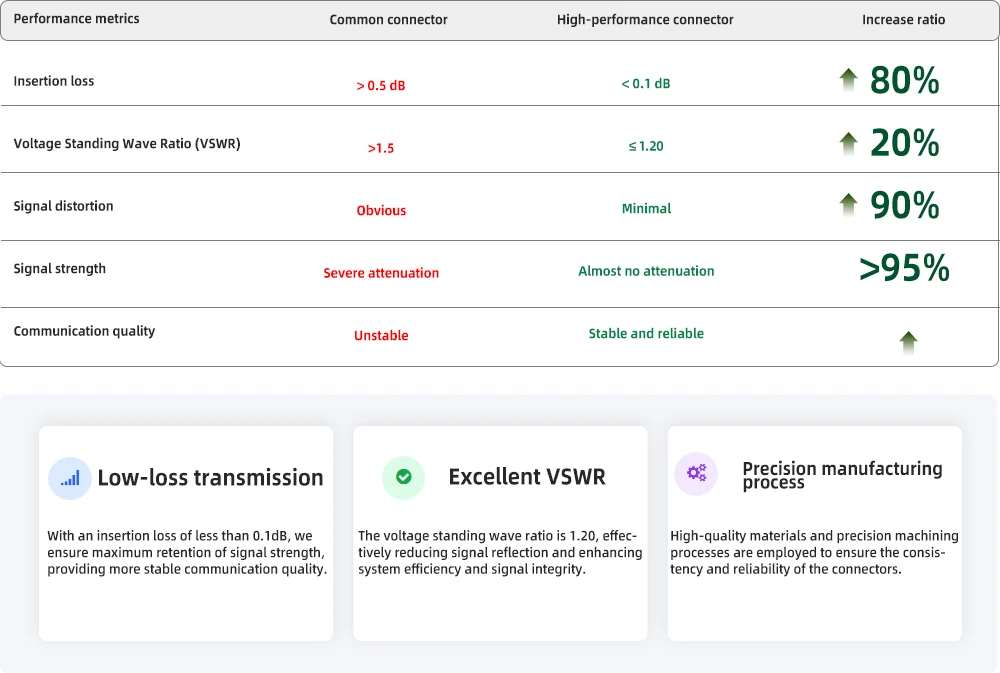This screenshot has width=1000, height=673.
Task: Click the >95% increase ratio figure
Action: coord(904,268)
